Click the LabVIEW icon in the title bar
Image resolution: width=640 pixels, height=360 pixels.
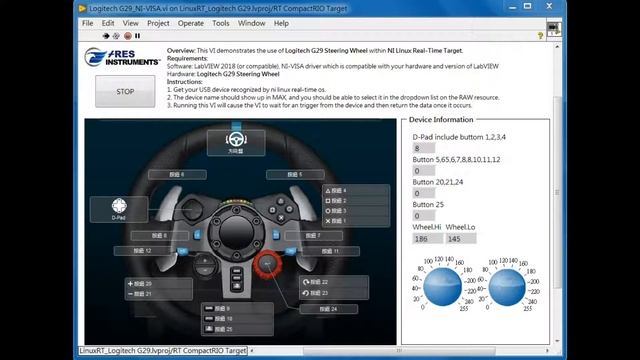click(x=82, y=8)
